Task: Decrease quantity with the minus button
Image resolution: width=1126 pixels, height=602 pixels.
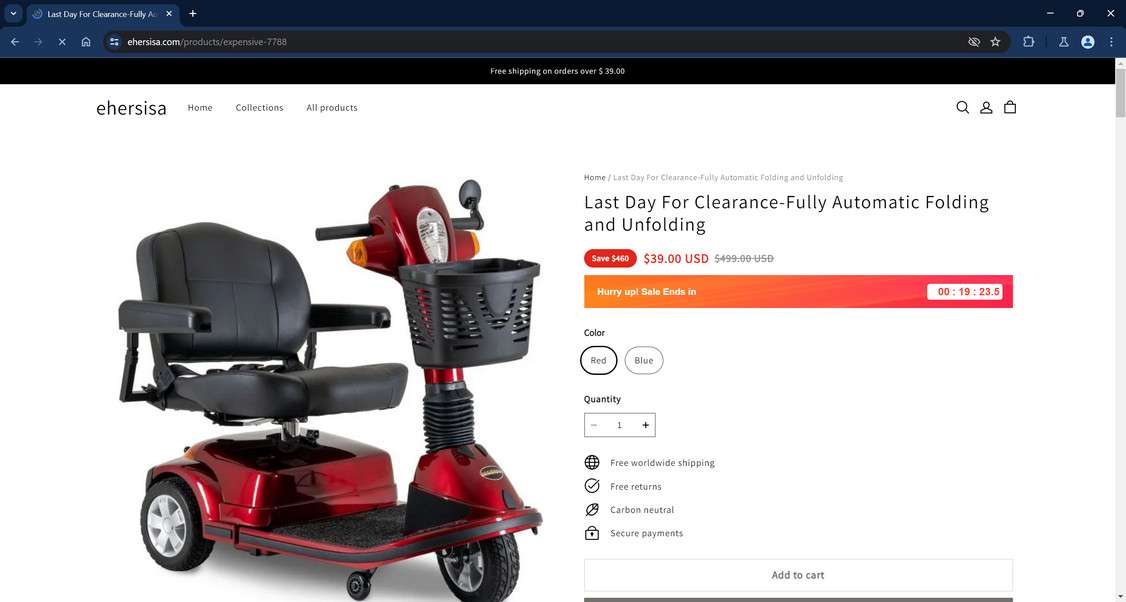Action: [594, 425]
